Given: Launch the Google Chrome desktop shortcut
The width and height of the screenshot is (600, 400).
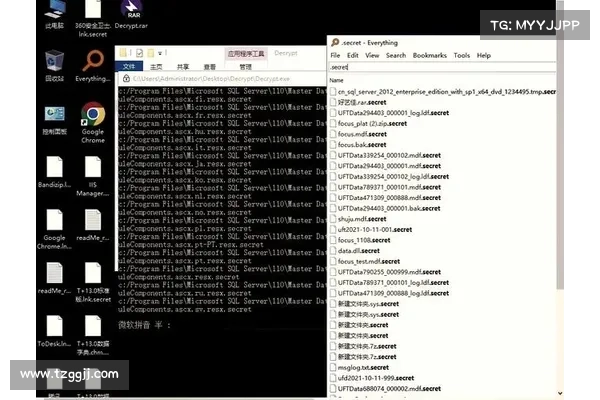Looking at the screenshot, I should (x=93, y=122).
